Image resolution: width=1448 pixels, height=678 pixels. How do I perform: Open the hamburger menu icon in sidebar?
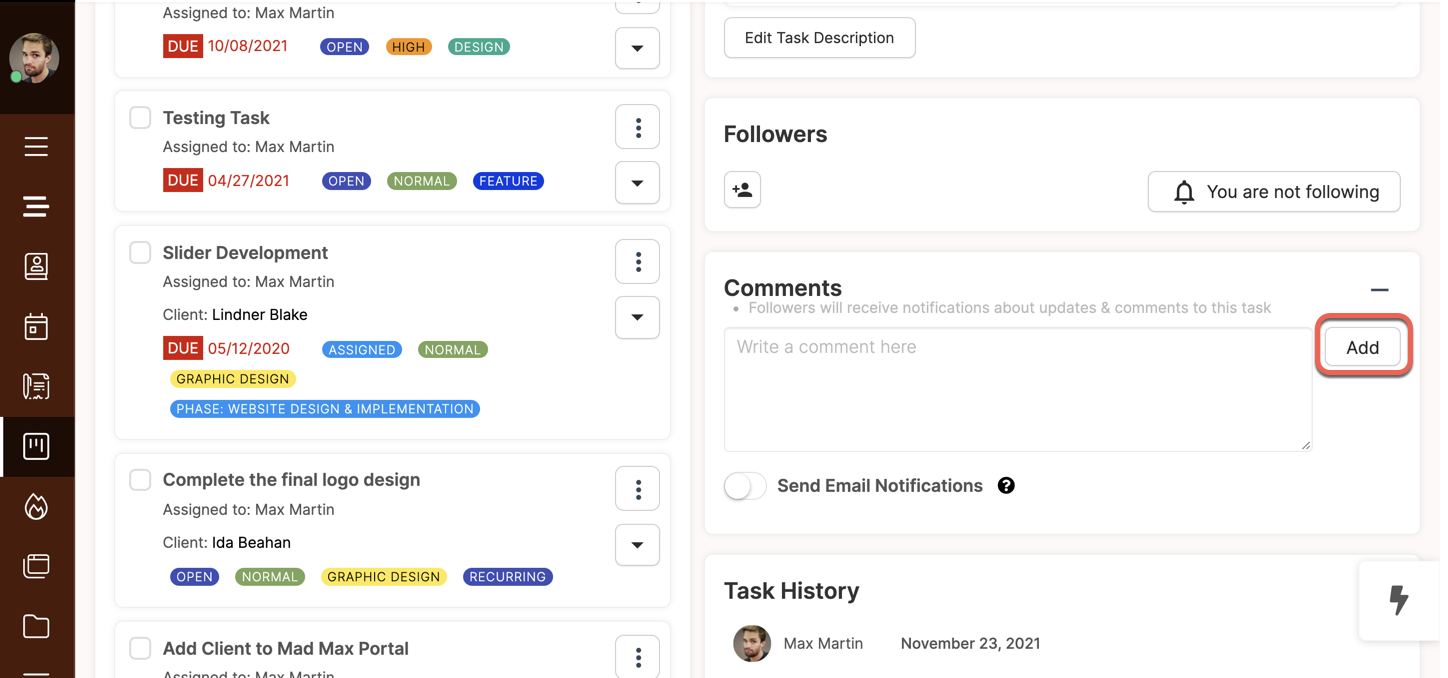(36, 147)
